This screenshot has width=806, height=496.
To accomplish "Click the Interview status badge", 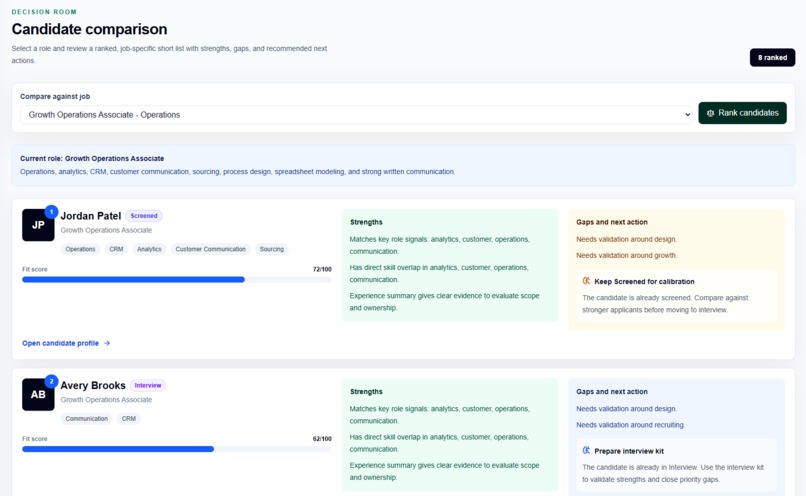I will (x=148, y=385).
